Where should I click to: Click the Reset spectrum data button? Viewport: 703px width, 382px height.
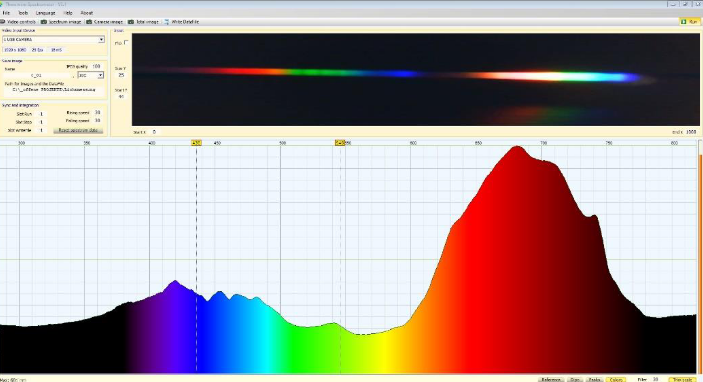click(78, 130)
